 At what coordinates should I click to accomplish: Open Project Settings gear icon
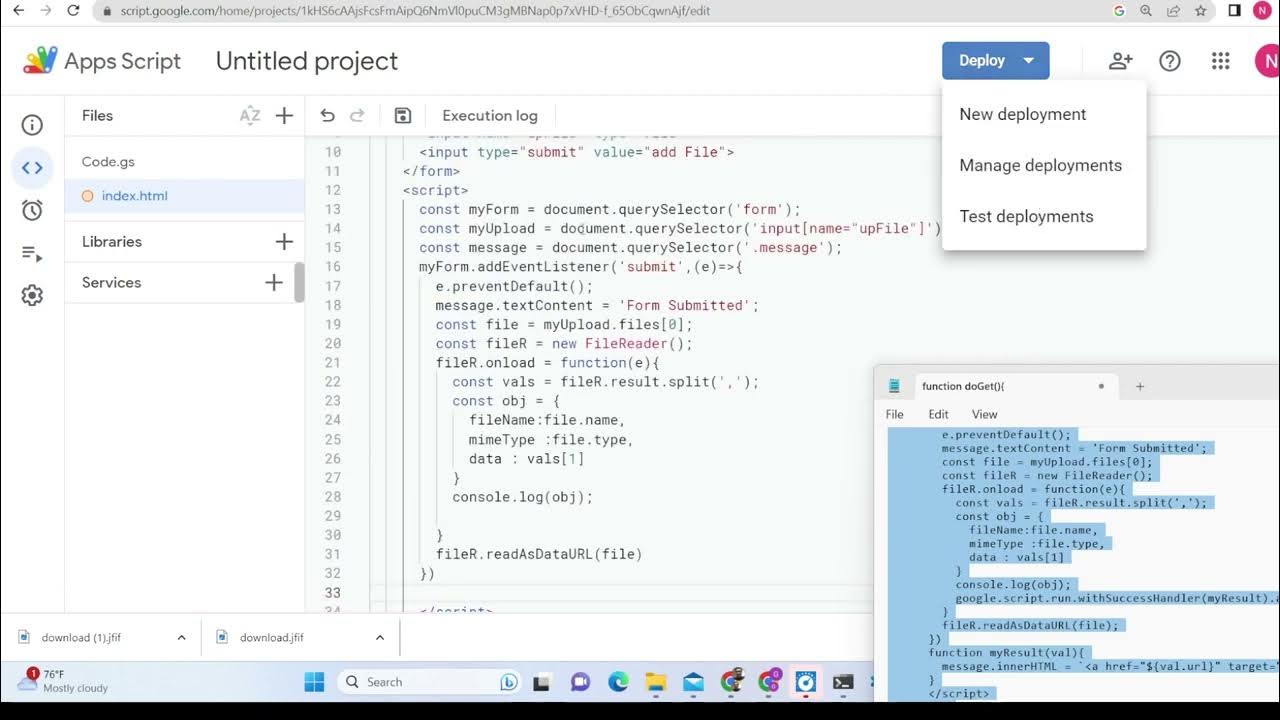[32, 296]
